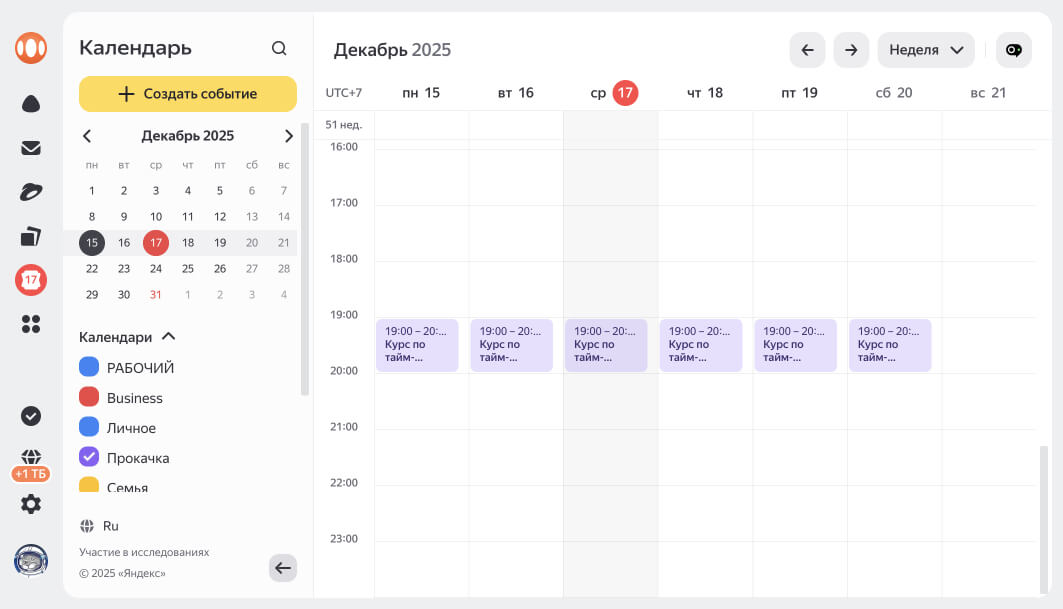The width and height of the screenshot is (1063, 609).
Task: Select the пн 15 day header
Action: point(421,93)
